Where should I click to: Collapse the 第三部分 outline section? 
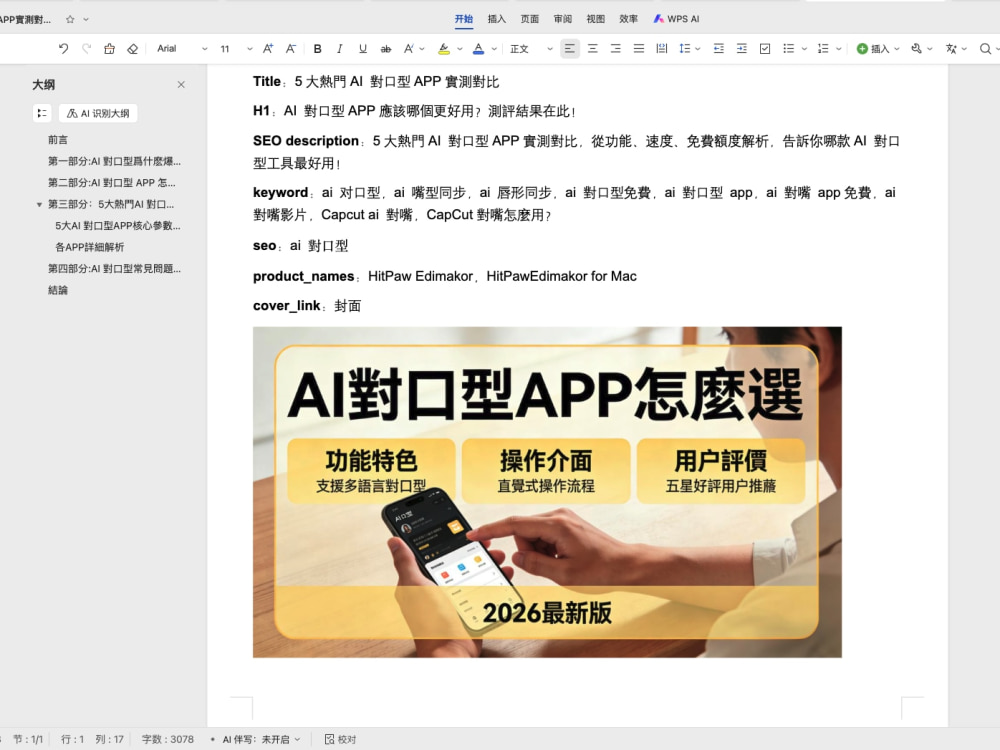tap(39, 205)
